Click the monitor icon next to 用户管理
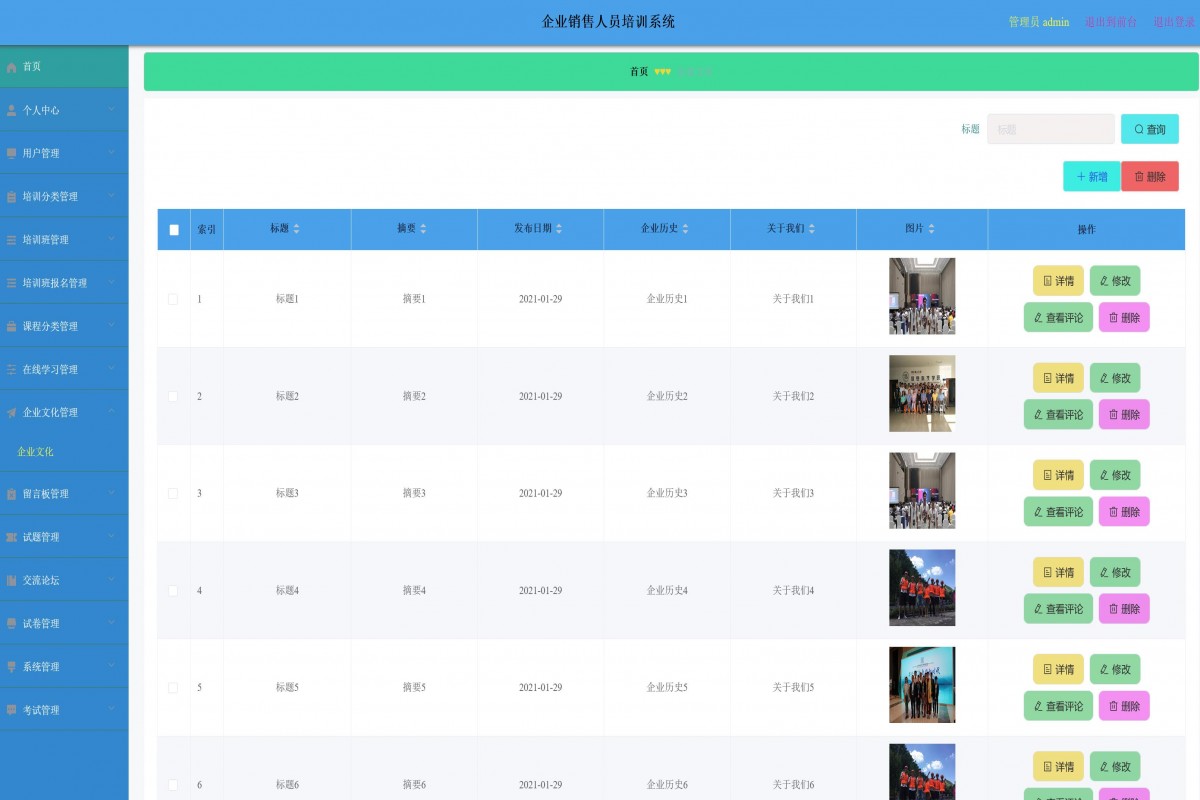This screenshot has width=1200, height=800. [12, 153]
